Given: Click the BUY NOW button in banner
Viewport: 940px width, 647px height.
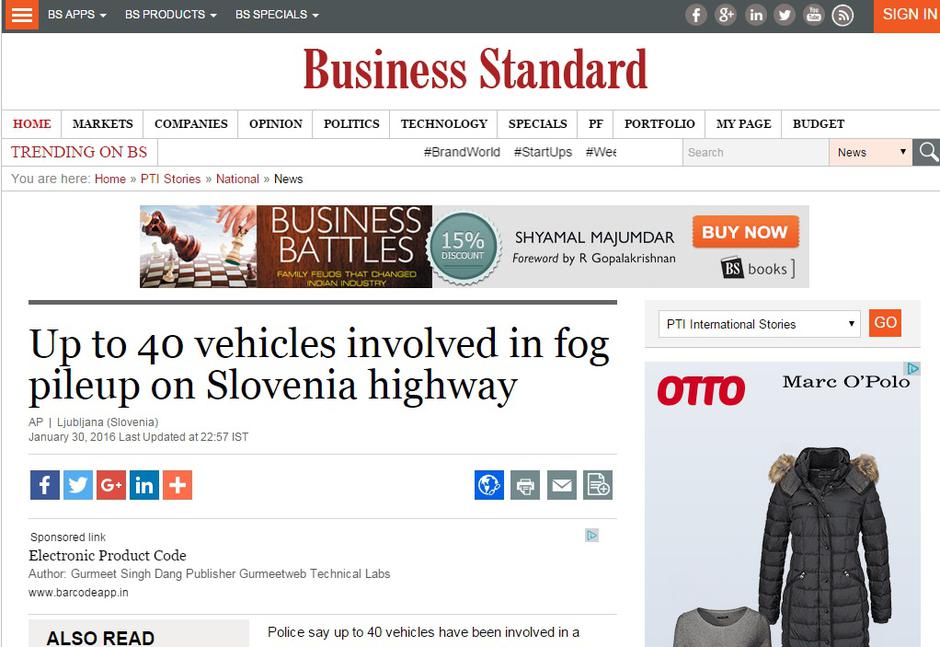Looking at the screenshot, I should pyautogui.click(x=745, y=232).
